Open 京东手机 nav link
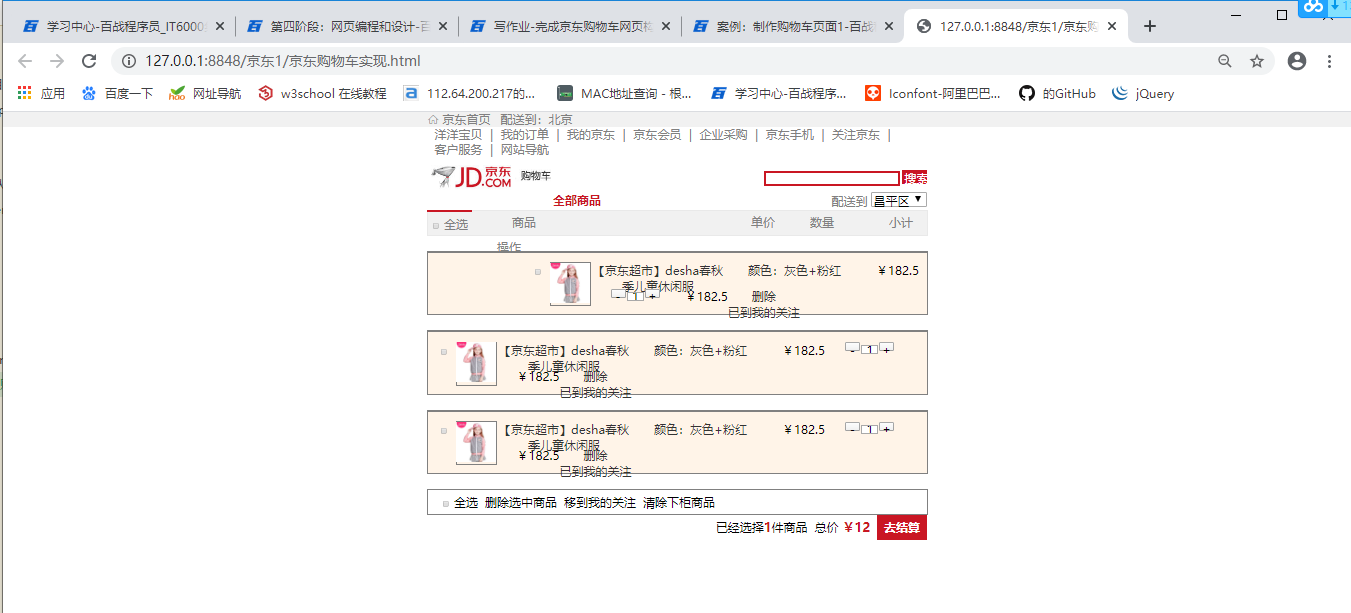The width and height of the screenshot is (1351, 613). [790, 134]
